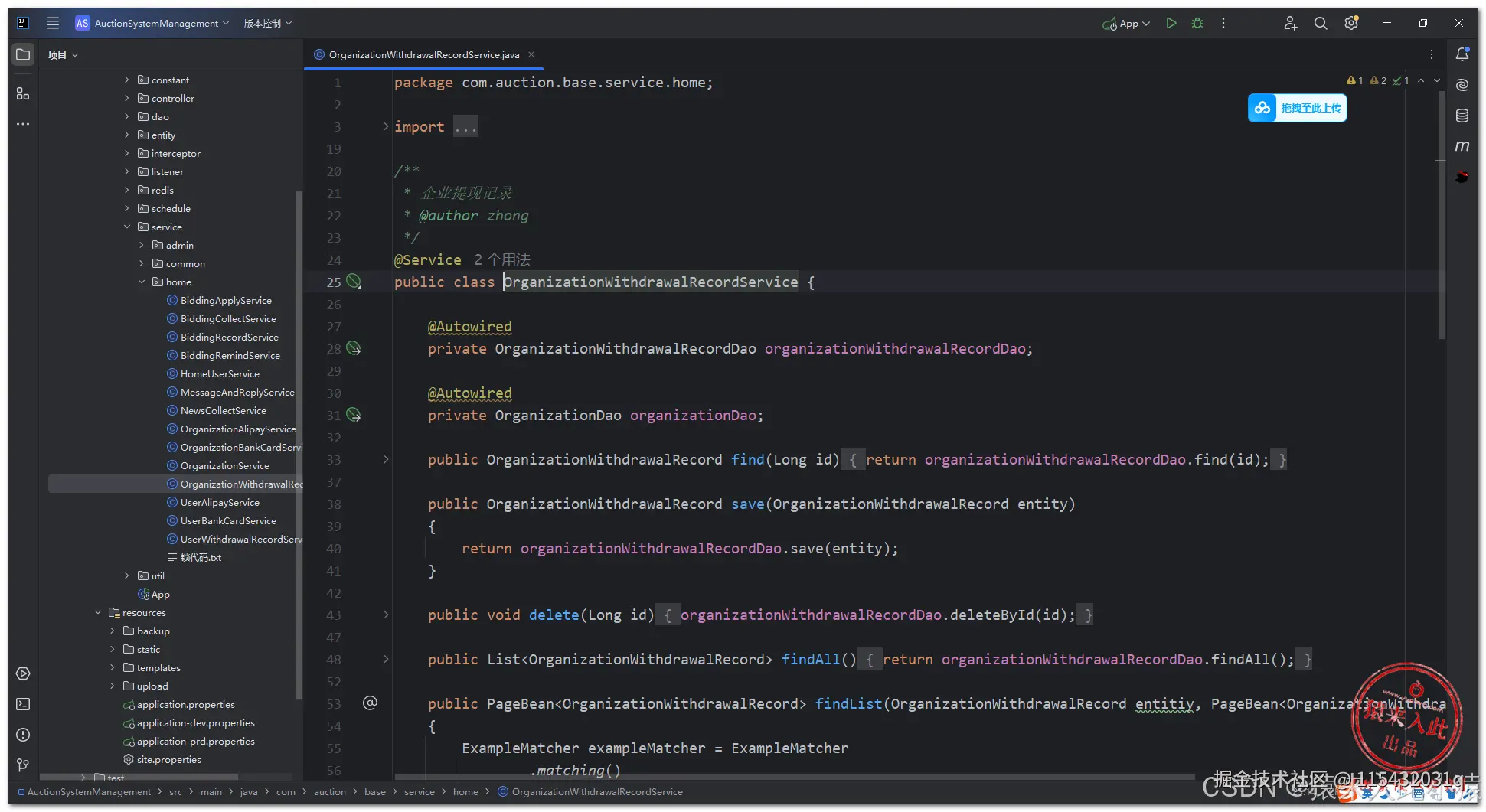Open the Services tool window
The height and width of the screenshot is (812, 1486).
23,673
